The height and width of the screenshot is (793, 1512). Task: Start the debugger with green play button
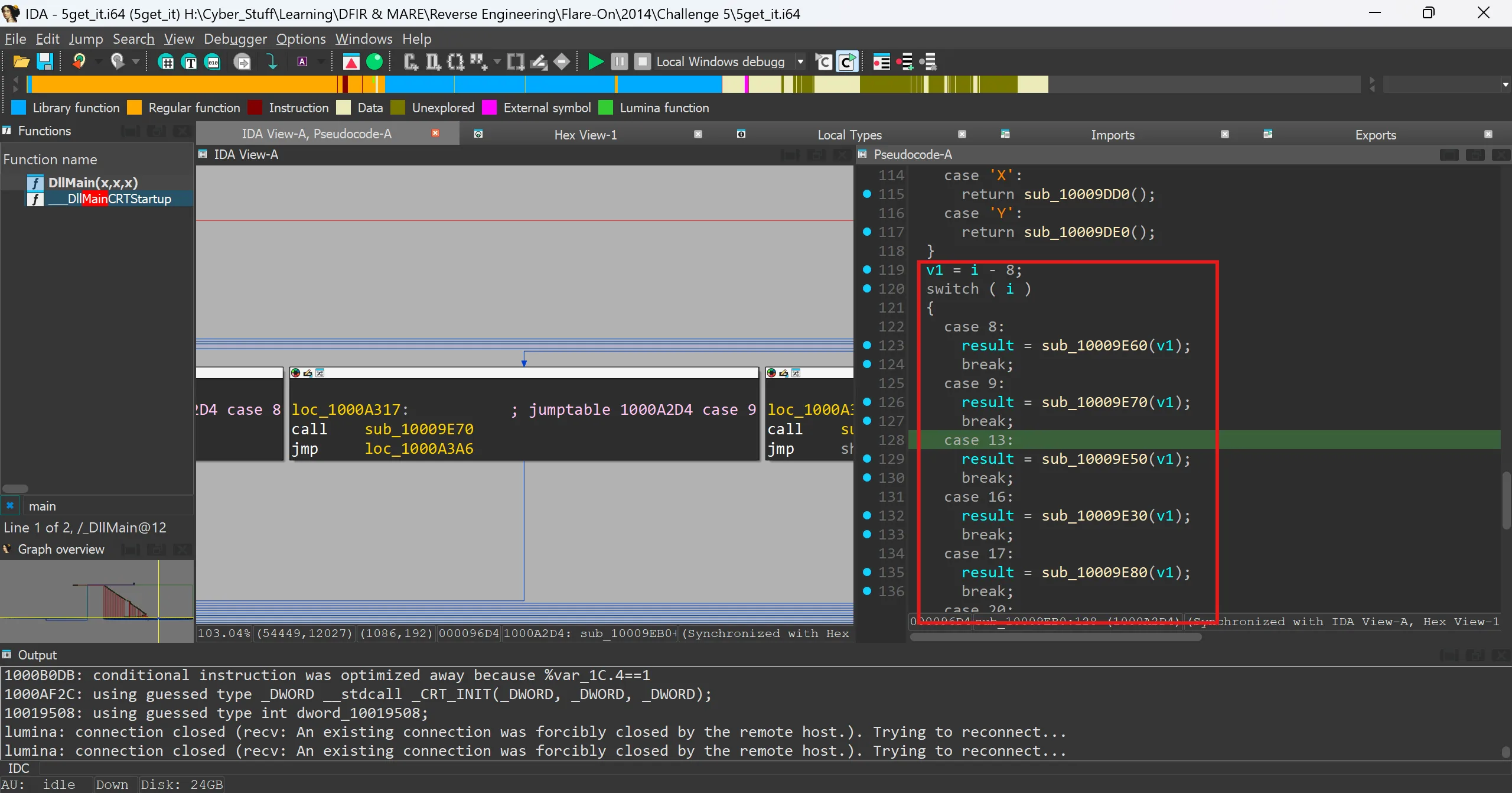tap(595, 61)
